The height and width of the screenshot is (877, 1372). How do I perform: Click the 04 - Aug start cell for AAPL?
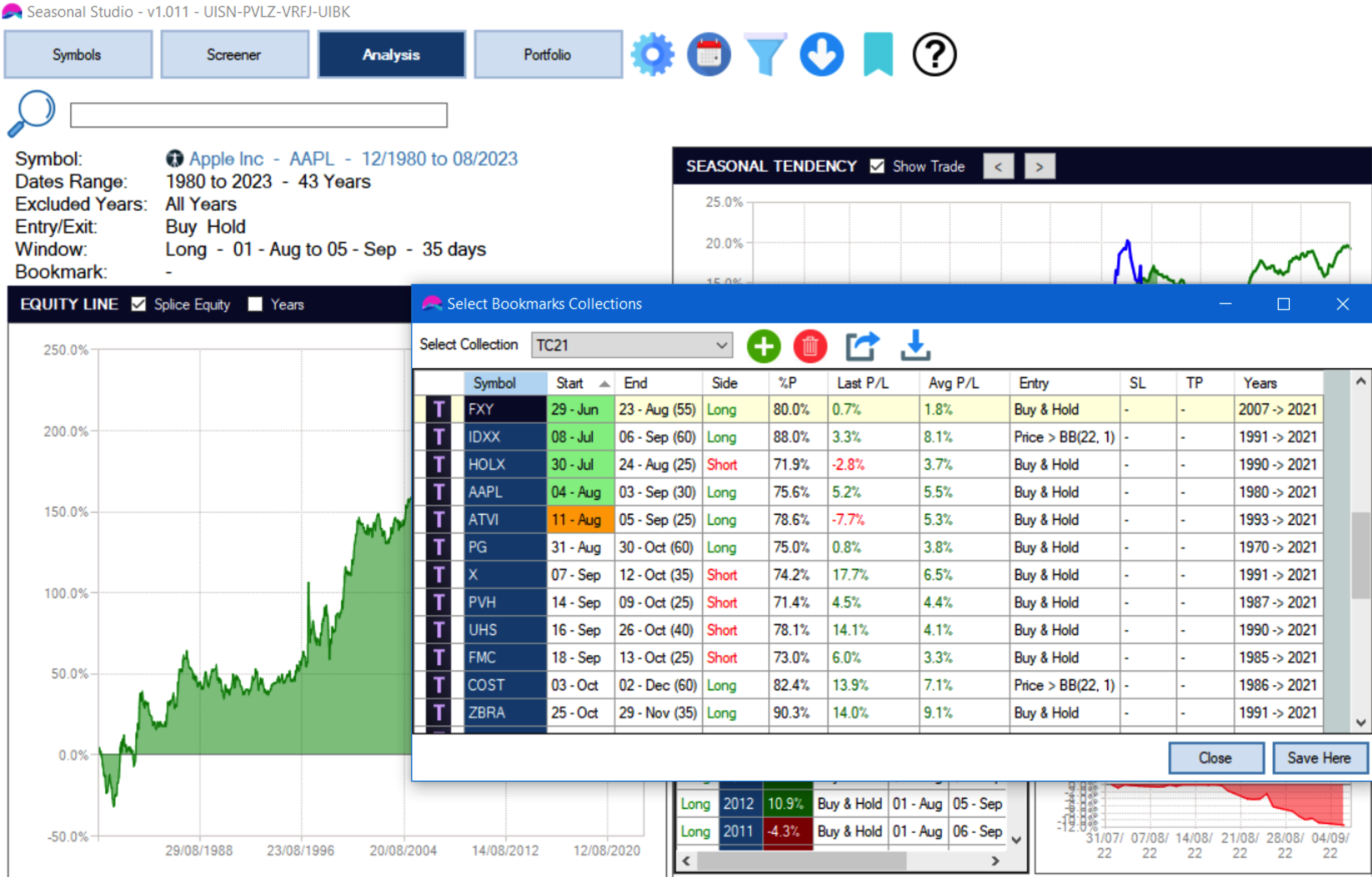click(x=581, y=492)
